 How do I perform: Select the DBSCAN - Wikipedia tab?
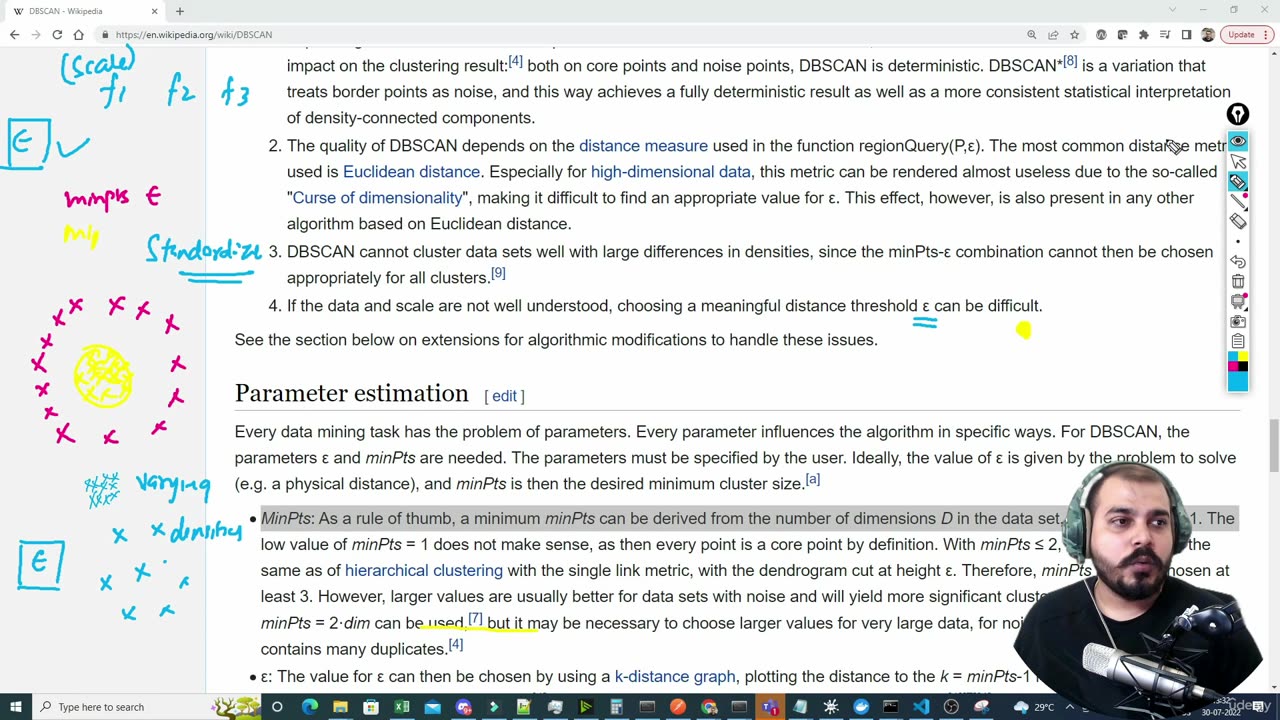click(x=84, y=11)
